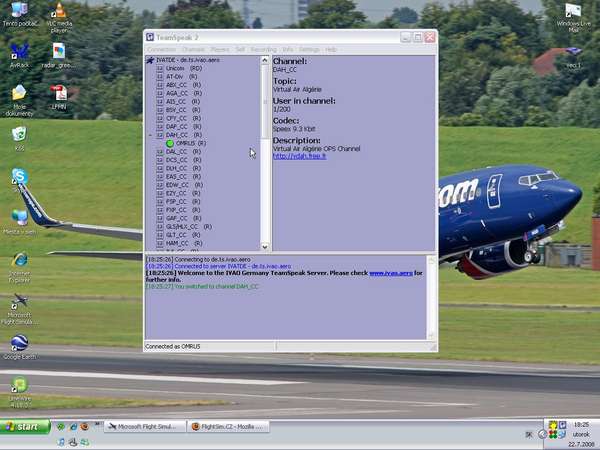
Task: Open the LimeWire desktop shortcut
Action: coord(20,391)
